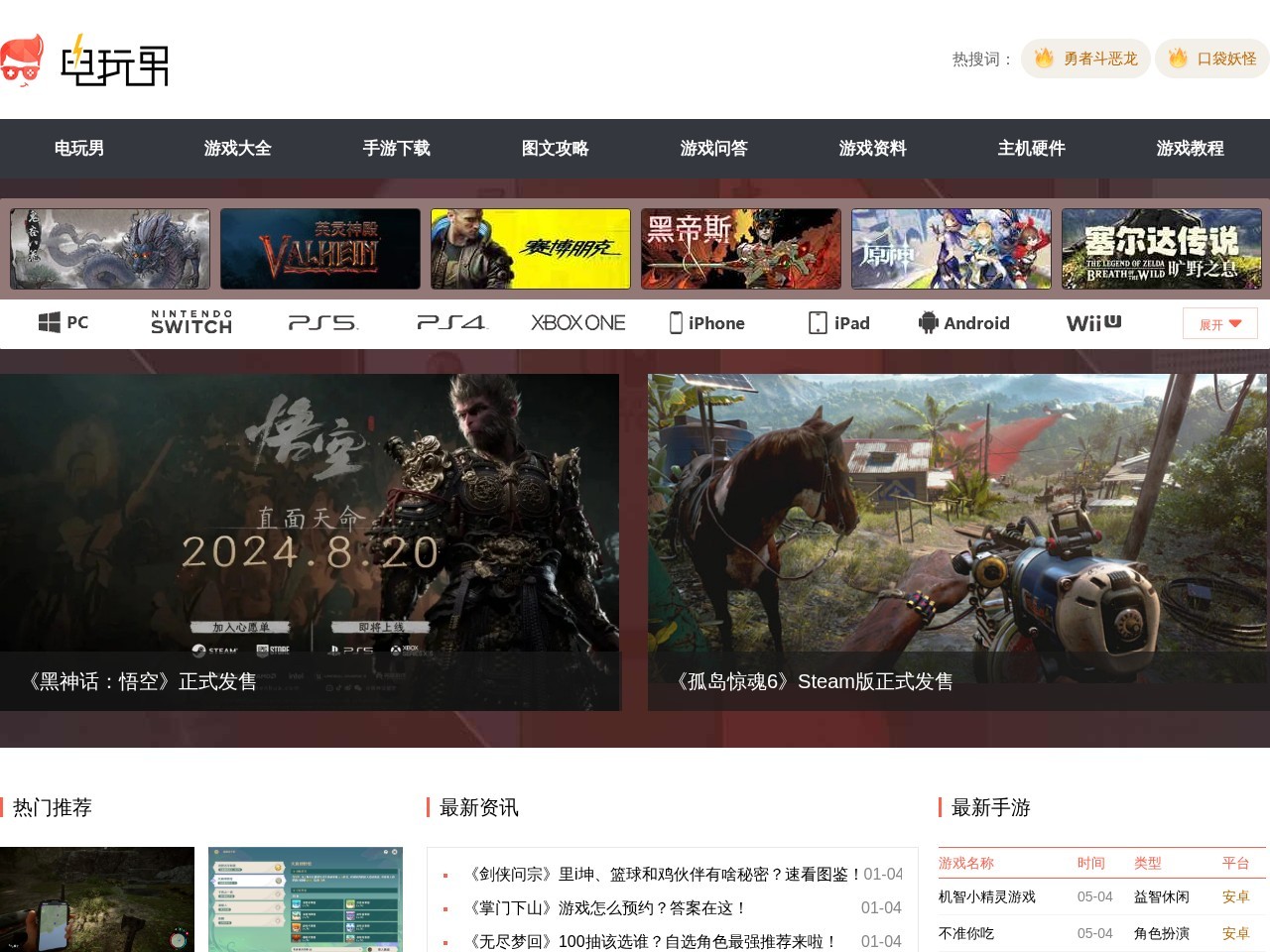This screenshot has width=1270, height=952.
Task: Open the 电玩男 nav menu item
Action: click(x=79, y=149)
